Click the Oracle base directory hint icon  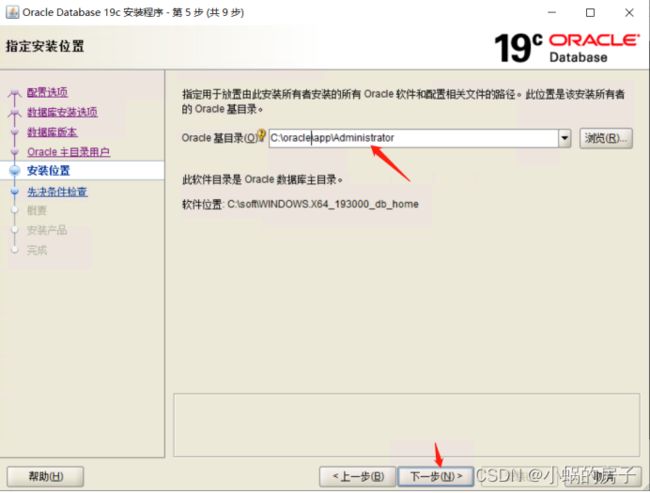(261, 135)
